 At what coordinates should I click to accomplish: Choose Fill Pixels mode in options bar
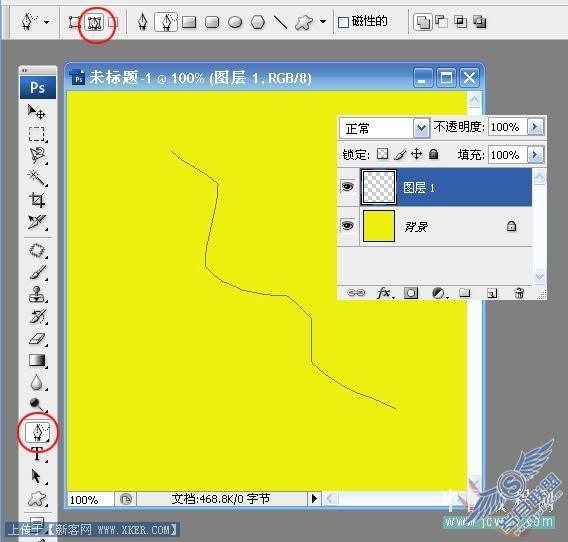[x=113, y=22]
